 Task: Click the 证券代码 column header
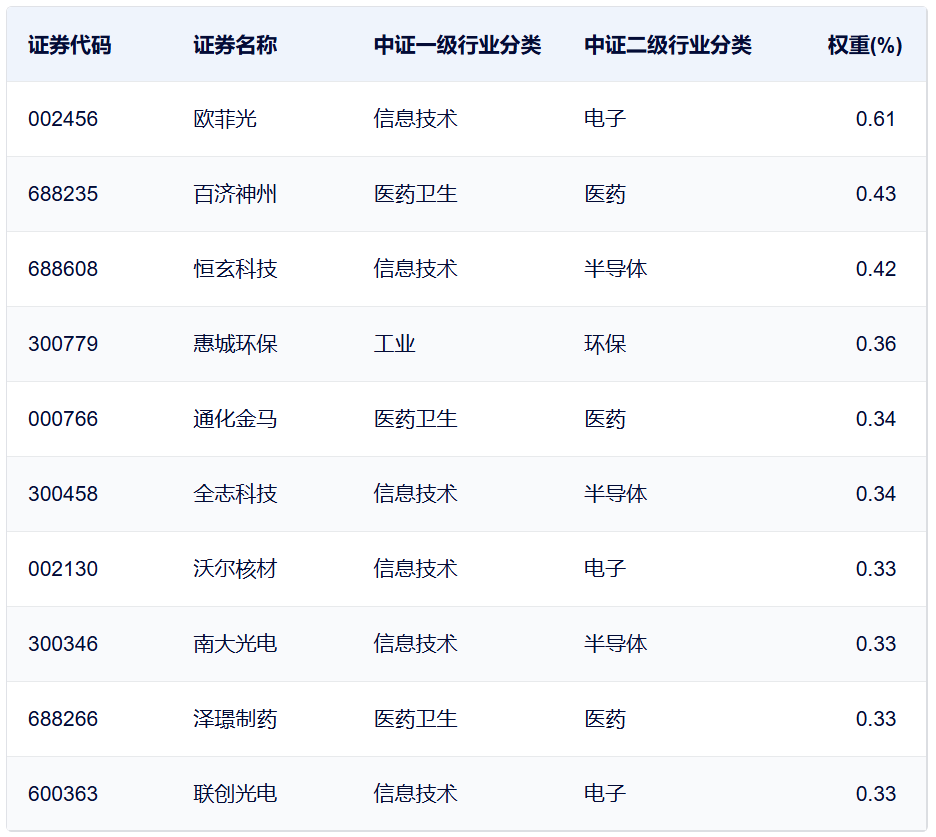tap(70, 45)
